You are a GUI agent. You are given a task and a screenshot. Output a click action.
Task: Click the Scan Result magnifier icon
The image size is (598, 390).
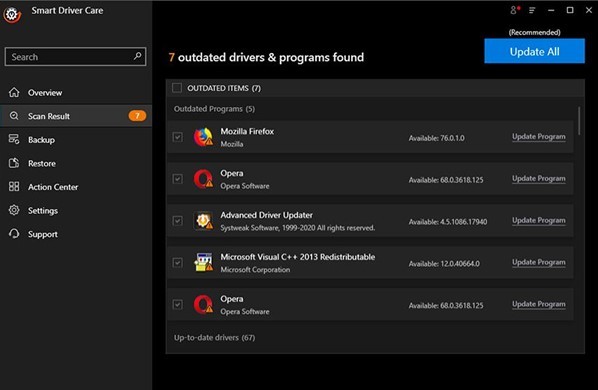tap(14, 116)
